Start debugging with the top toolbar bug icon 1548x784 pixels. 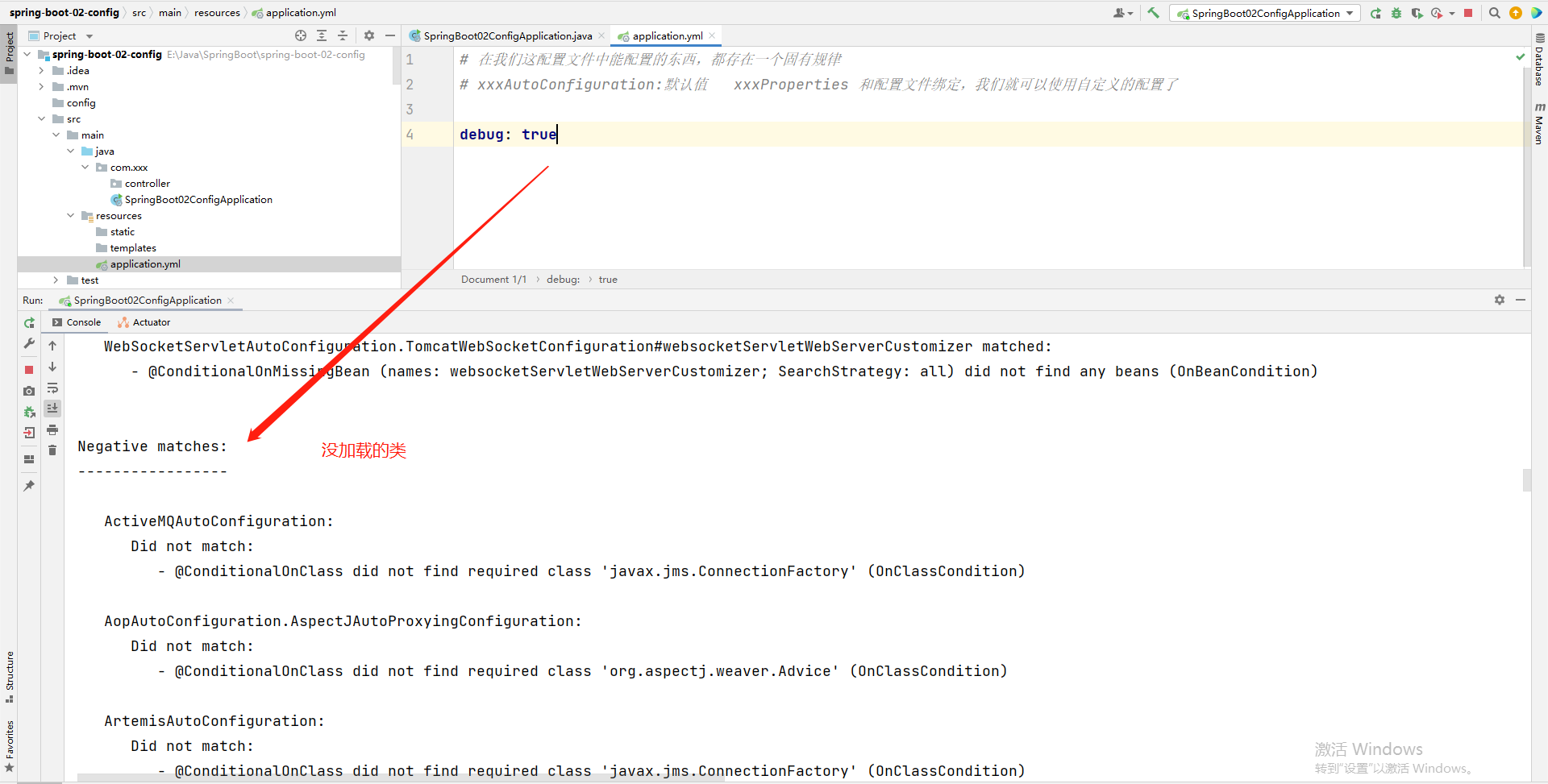1396,13
